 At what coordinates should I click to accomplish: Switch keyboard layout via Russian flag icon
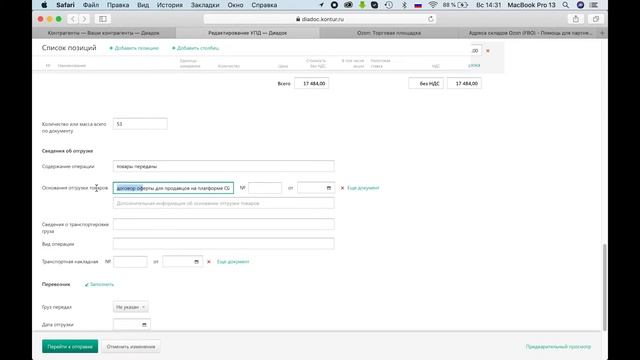(x=418, y=5)
